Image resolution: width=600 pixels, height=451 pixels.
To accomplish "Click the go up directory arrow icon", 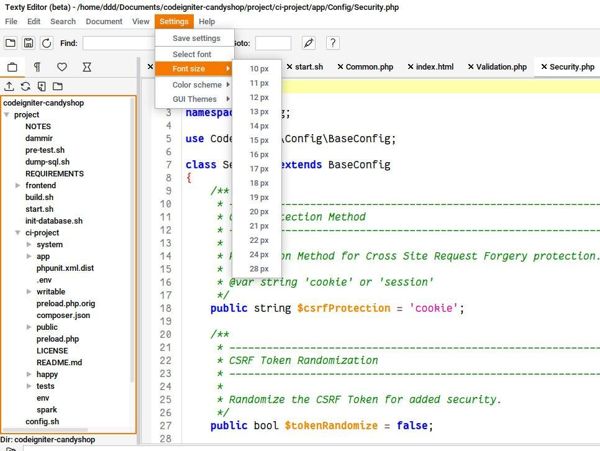I will click(x=10, y=87).
